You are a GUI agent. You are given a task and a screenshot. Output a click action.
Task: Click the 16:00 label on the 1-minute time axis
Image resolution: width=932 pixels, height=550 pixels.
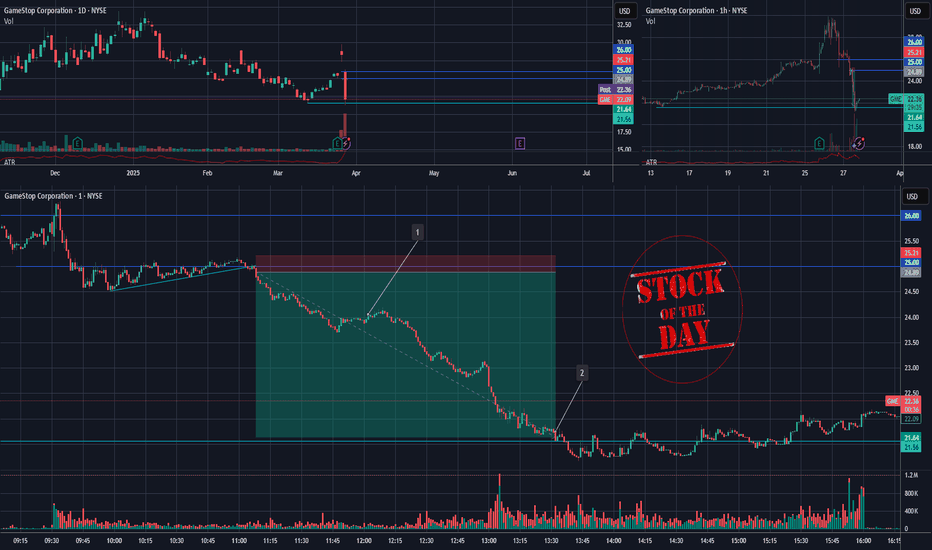tap(863, 540)
